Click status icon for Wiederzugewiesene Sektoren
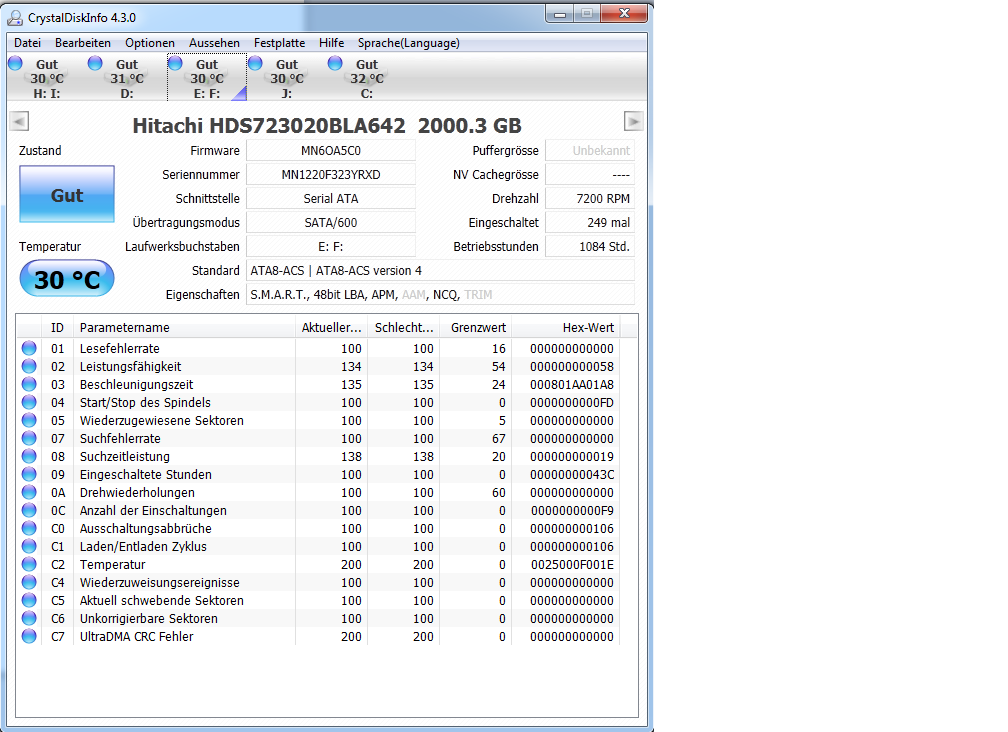The width and height of the screenshot is (1008, 732). (x=29, y=420)
